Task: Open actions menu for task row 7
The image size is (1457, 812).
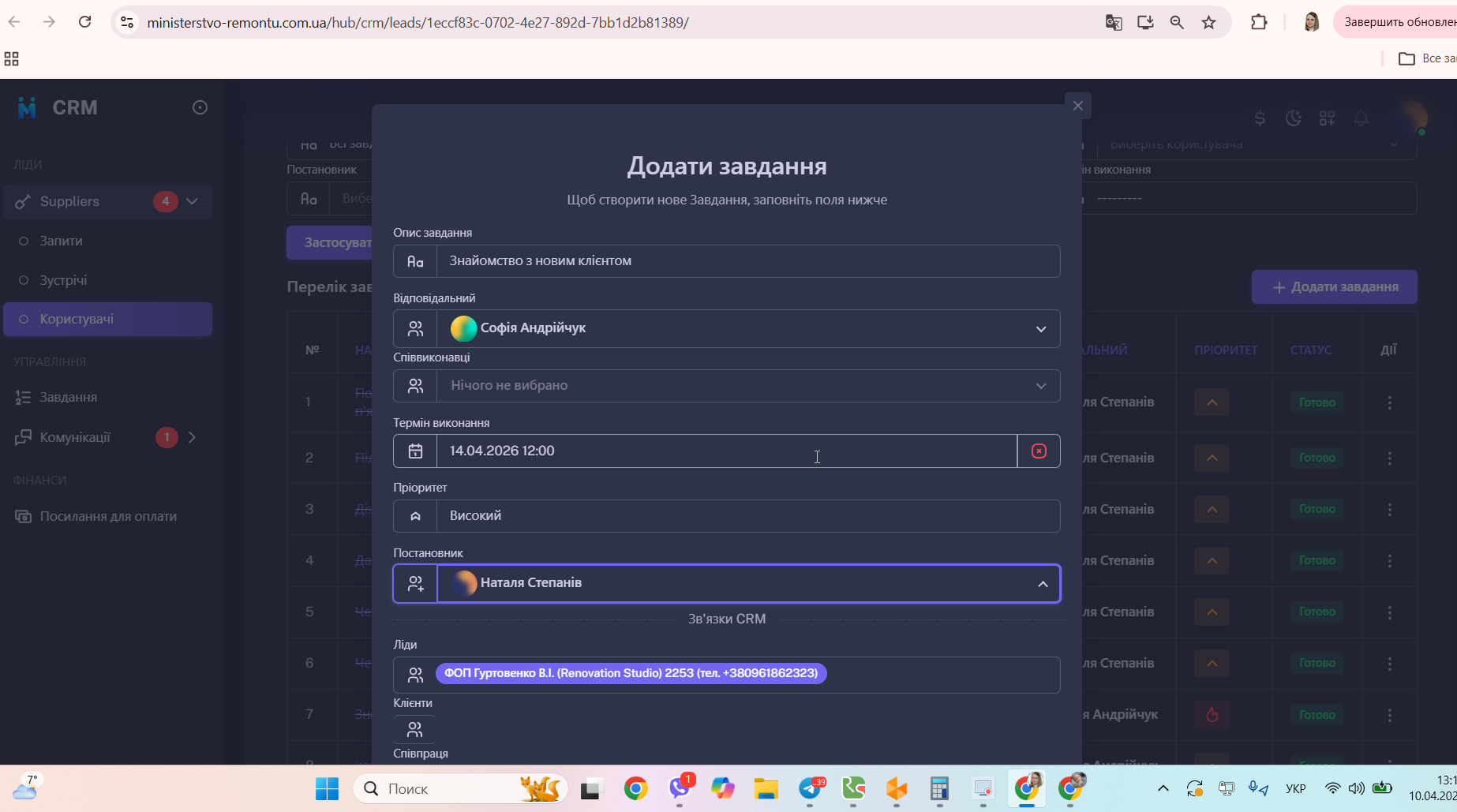Action: pyautogui.click(x=1390, y=715)
